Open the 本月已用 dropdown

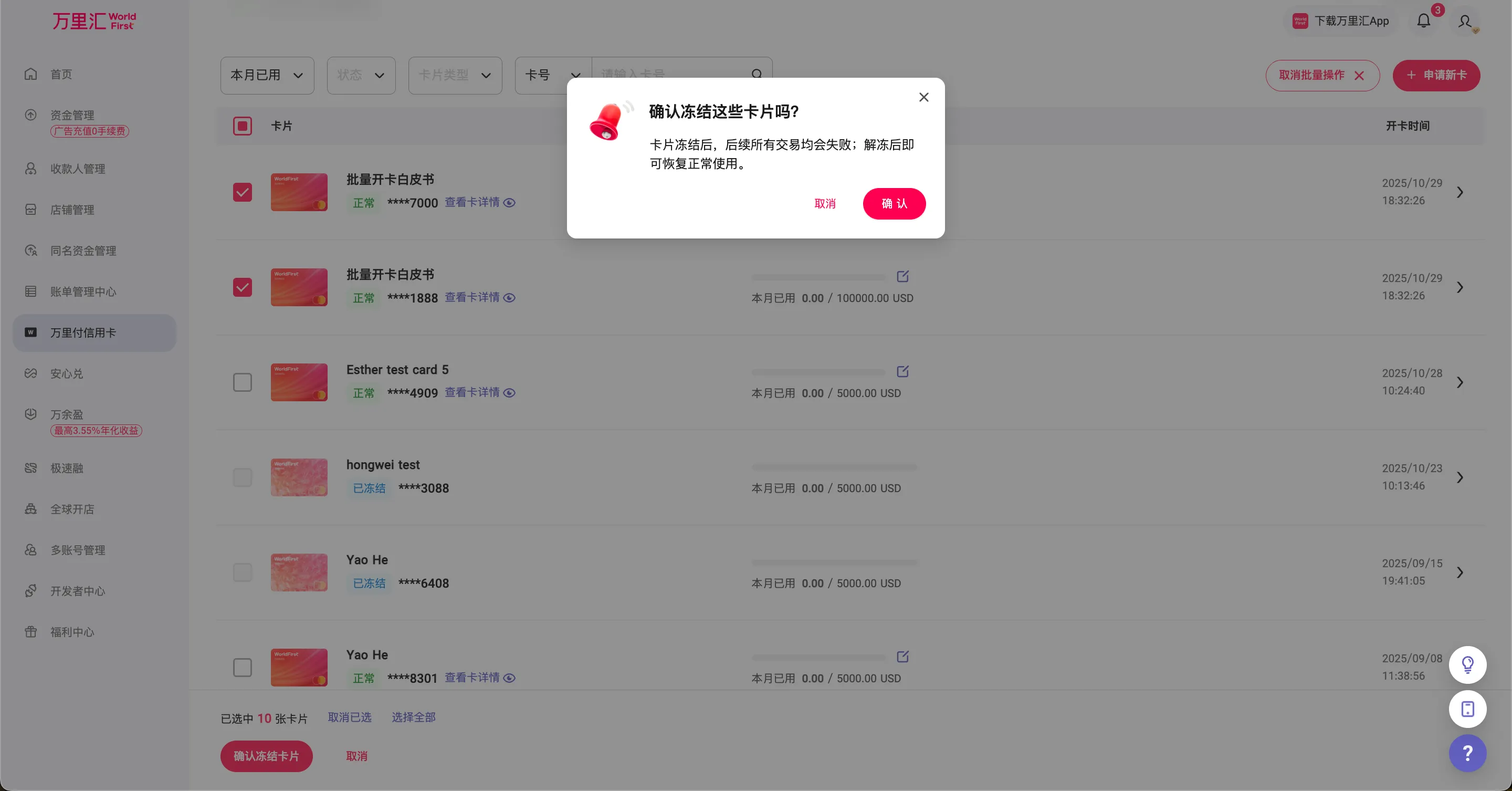[x=267, y=75]
